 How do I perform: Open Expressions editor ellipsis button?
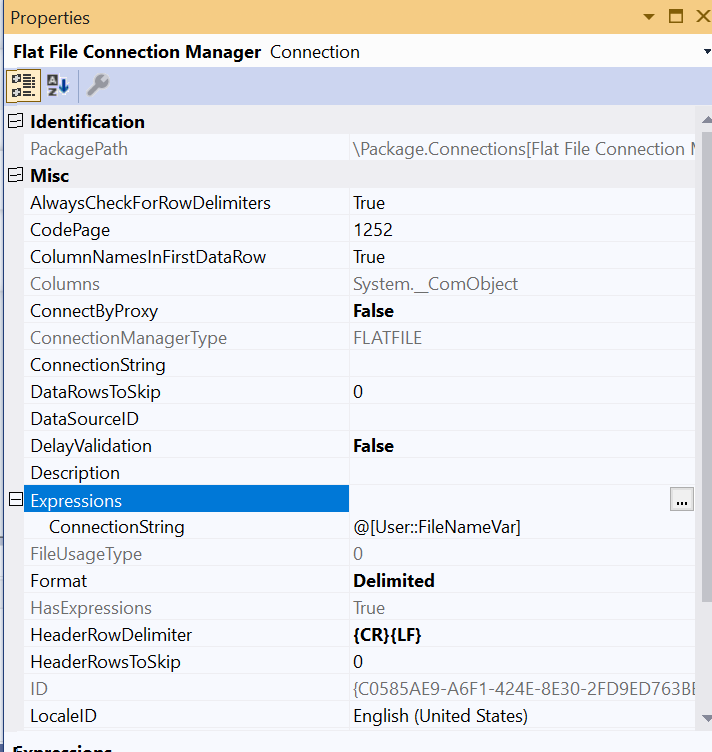pyautogui.click(x=681, y=499)
